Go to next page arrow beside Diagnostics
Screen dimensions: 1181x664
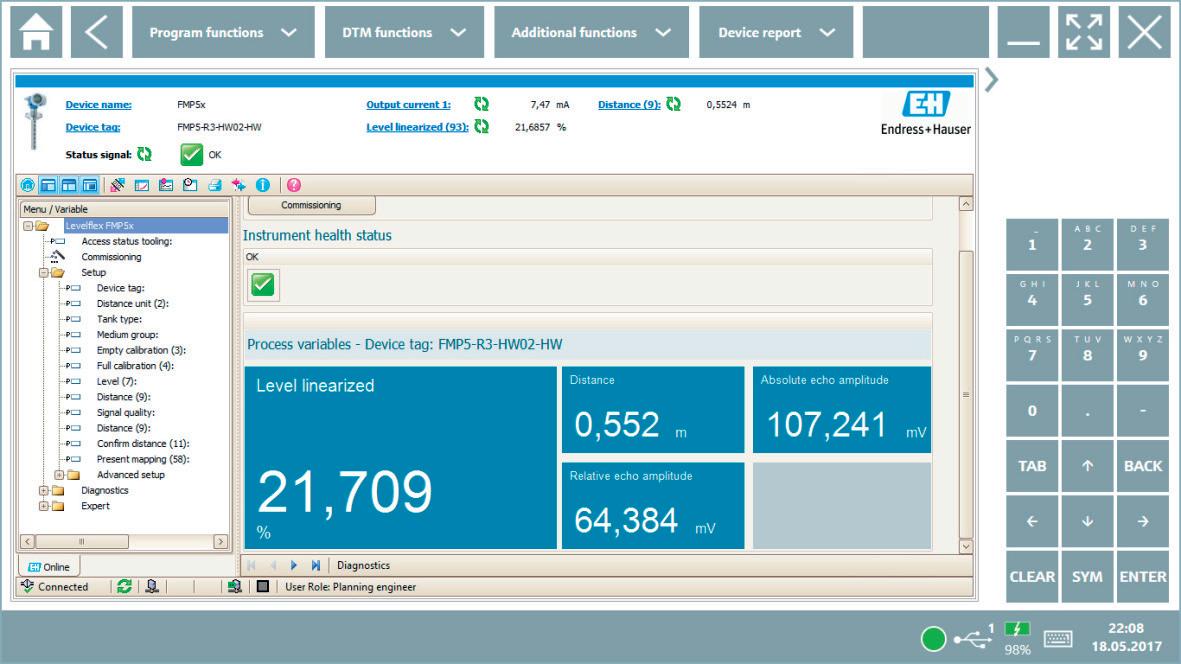294,565
